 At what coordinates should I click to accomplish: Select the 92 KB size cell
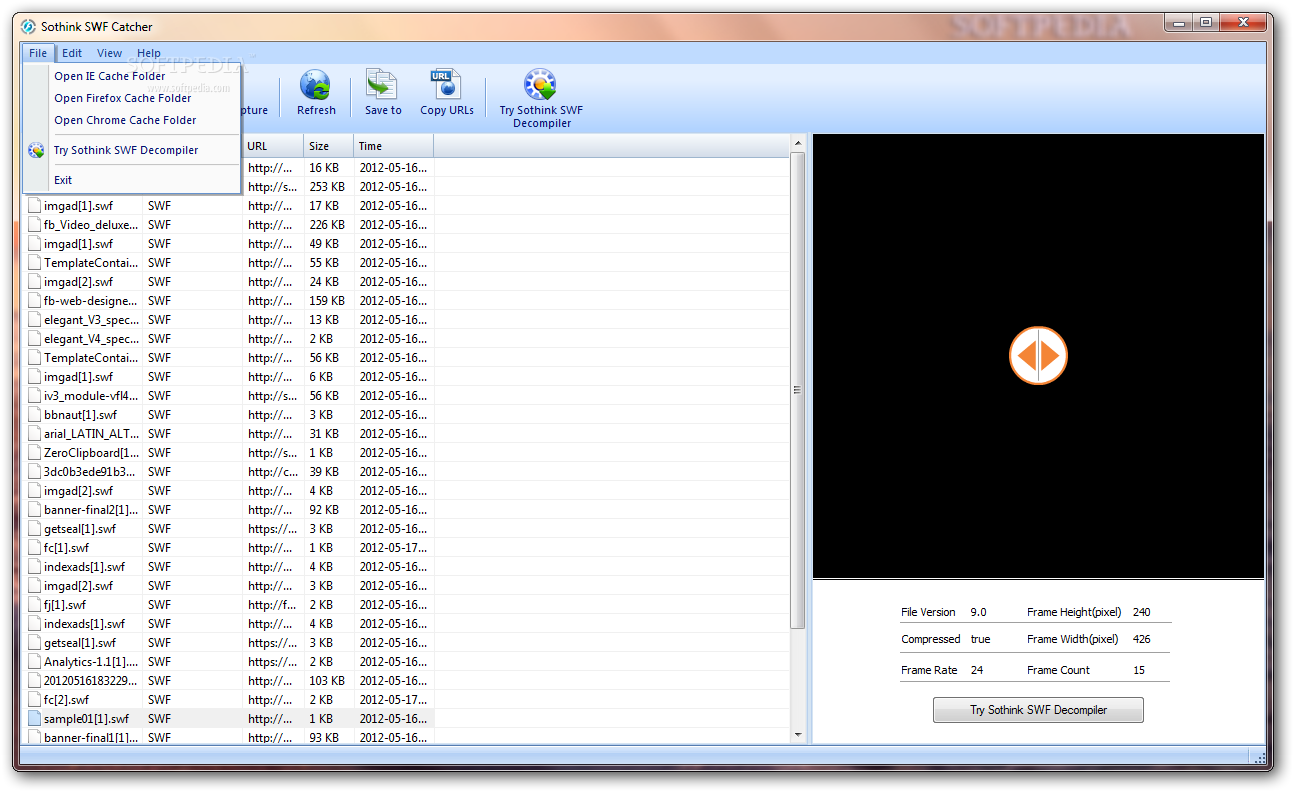click(324, 510)
